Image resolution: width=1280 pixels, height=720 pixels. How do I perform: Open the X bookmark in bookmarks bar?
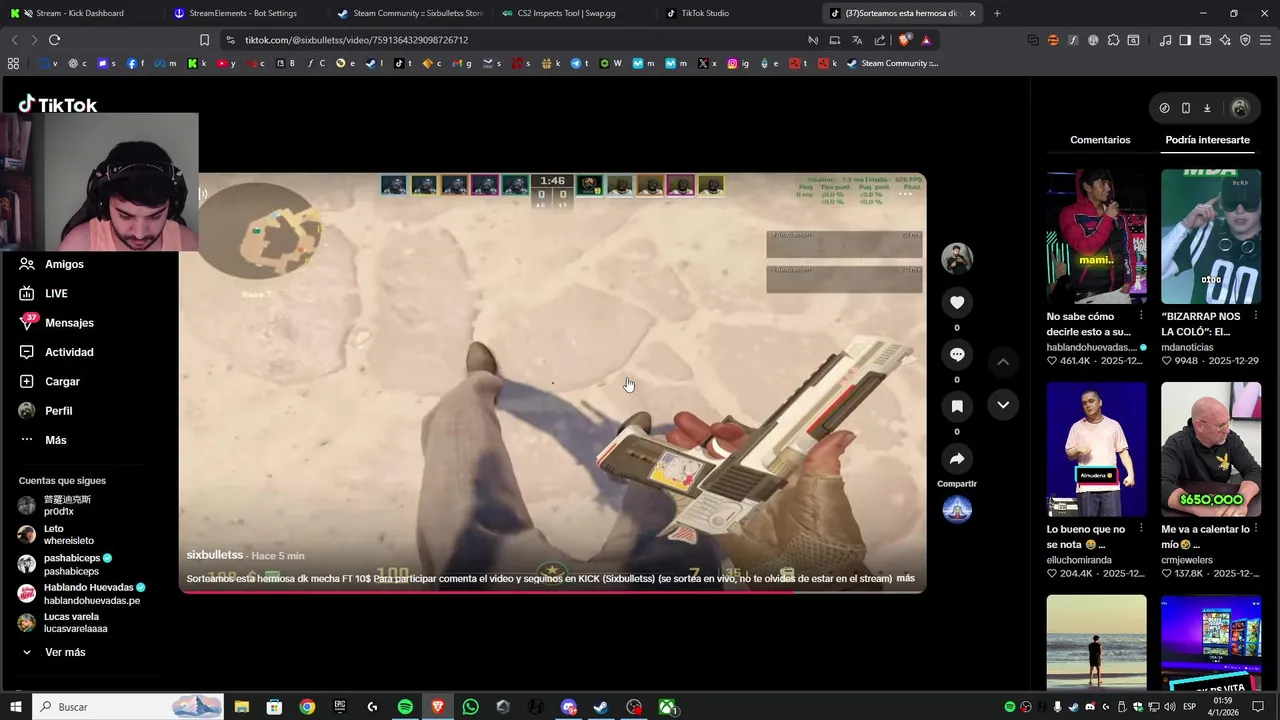click(708, 63)
